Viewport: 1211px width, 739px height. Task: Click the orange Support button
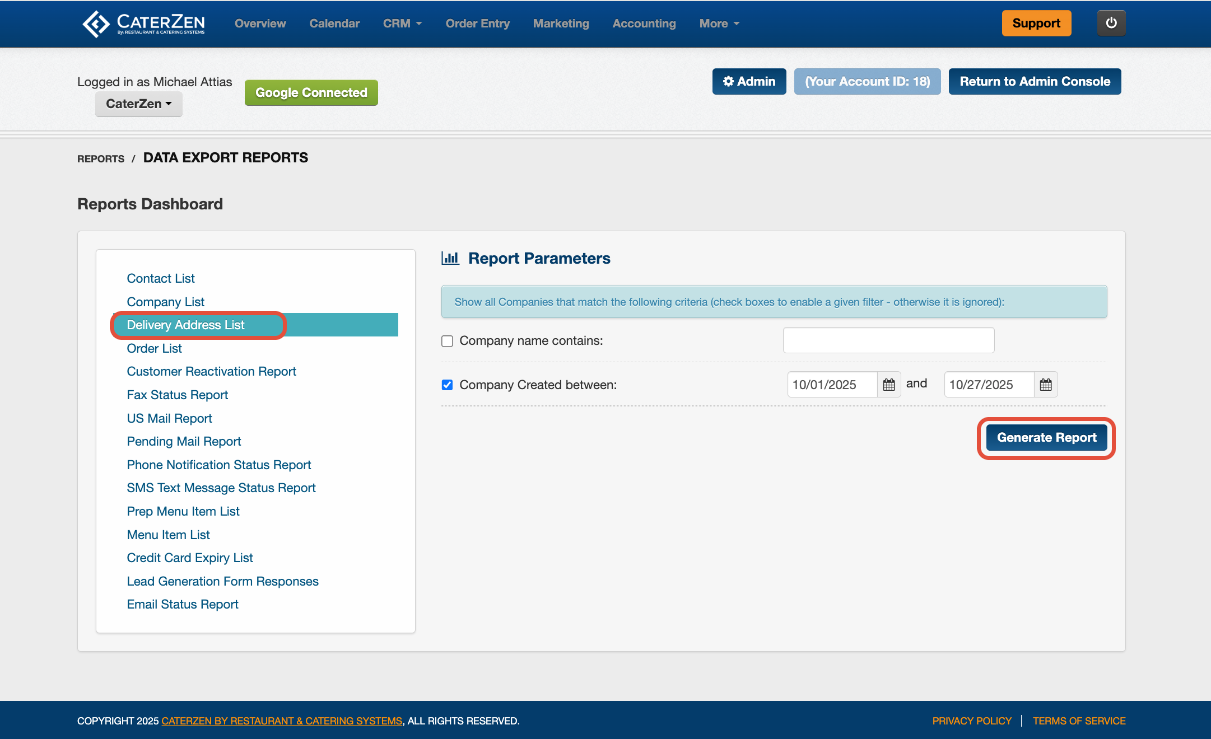click(1036, 23)
